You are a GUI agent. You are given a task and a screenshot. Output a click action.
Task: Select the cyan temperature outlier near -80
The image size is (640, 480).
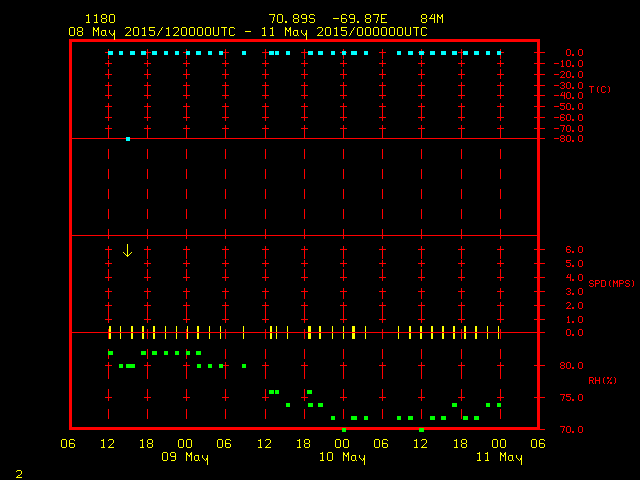click(128, 139)
